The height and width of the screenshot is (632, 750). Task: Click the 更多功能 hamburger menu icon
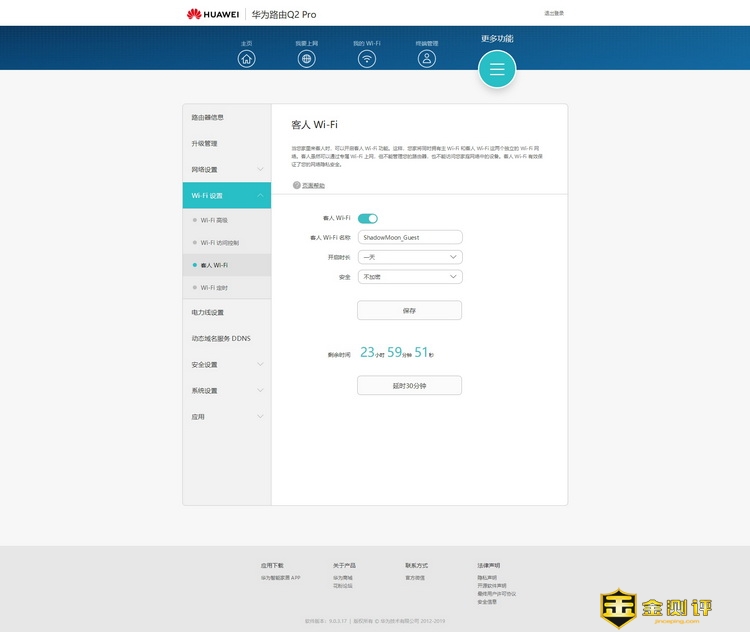click(x=497, y=69)
